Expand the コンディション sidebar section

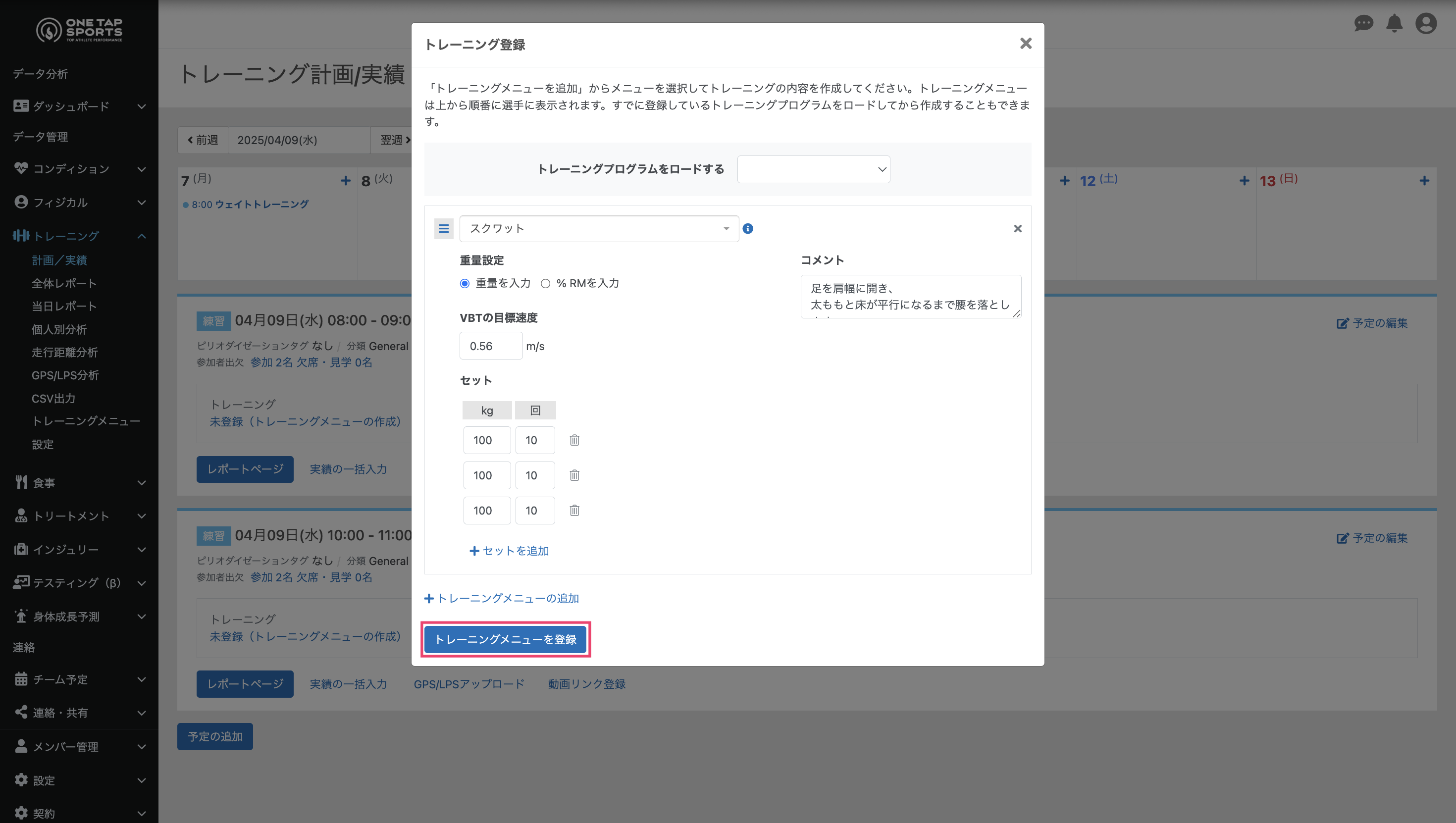pyautogui.click(x=142, y=169)
